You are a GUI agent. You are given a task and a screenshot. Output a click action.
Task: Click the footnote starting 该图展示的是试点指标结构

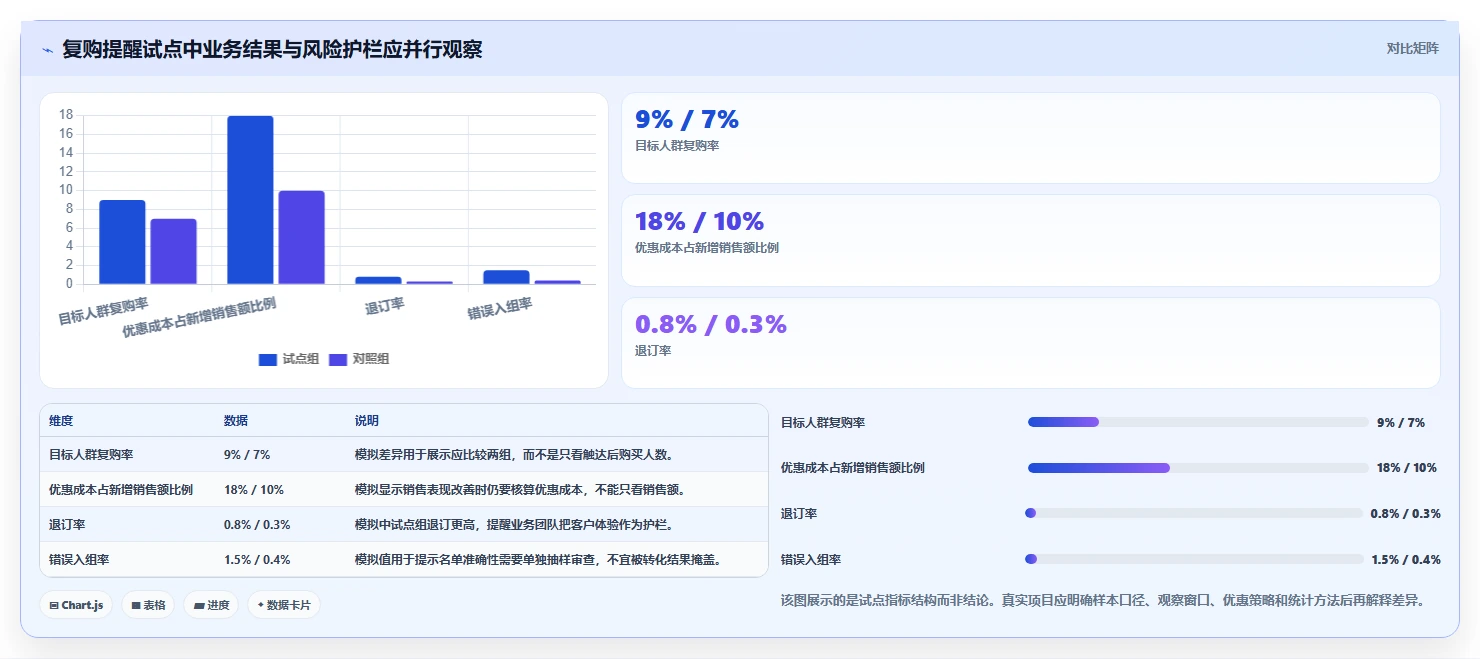[x=1102, y=600]
